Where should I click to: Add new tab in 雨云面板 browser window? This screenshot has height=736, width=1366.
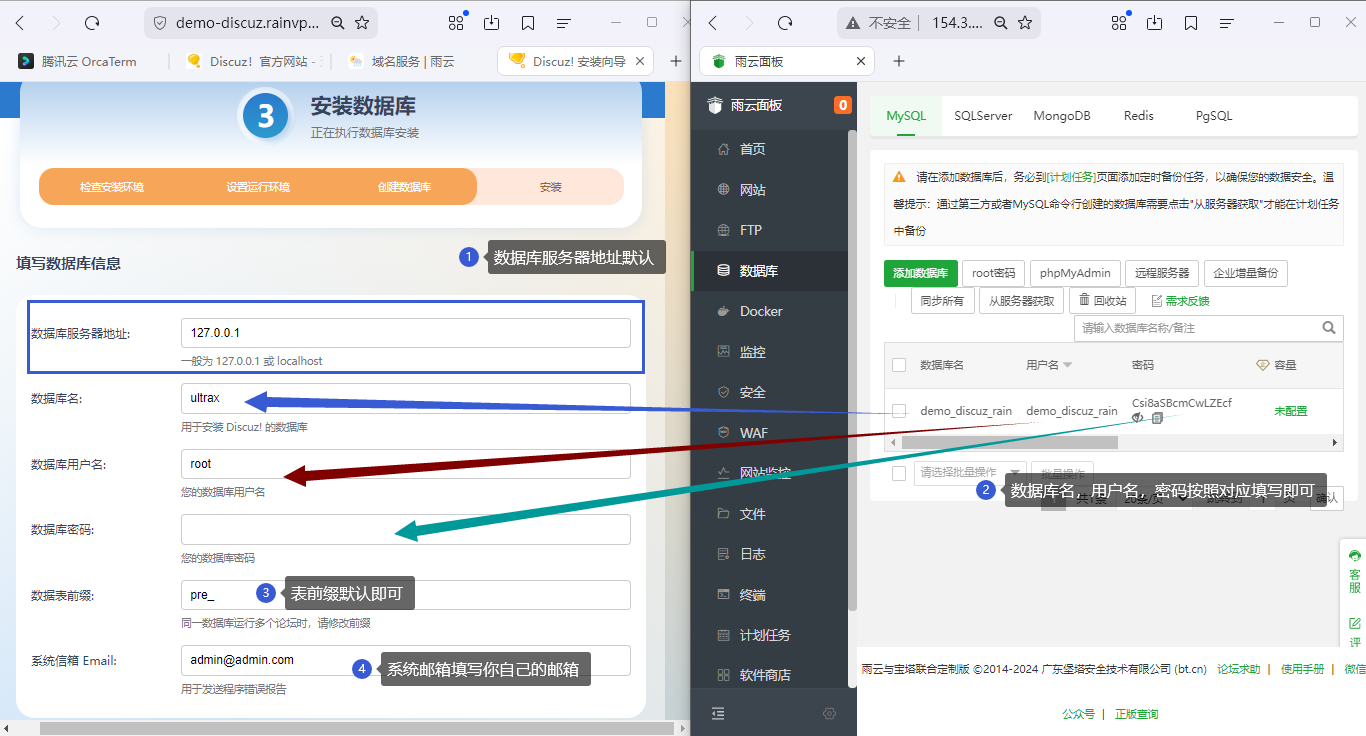click(x=898, y=61)
